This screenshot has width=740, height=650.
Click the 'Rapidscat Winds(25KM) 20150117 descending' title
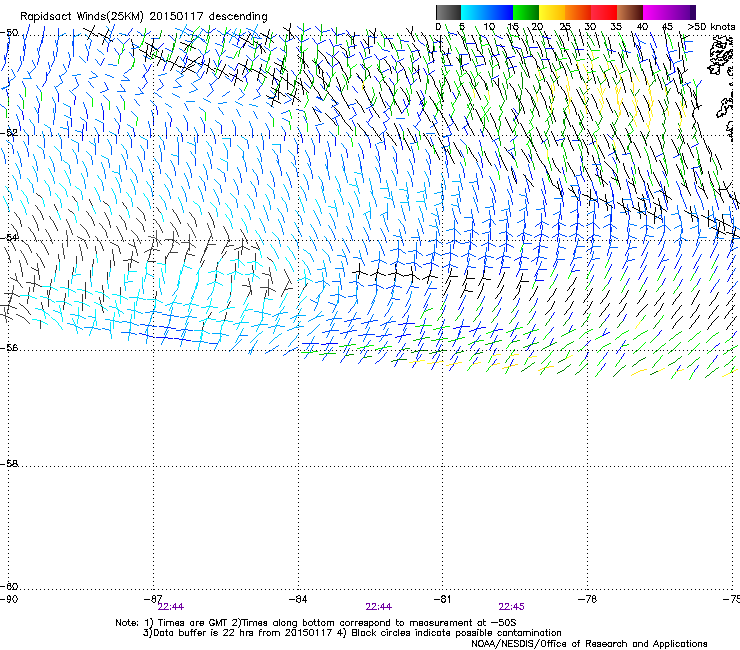point(143,16)
